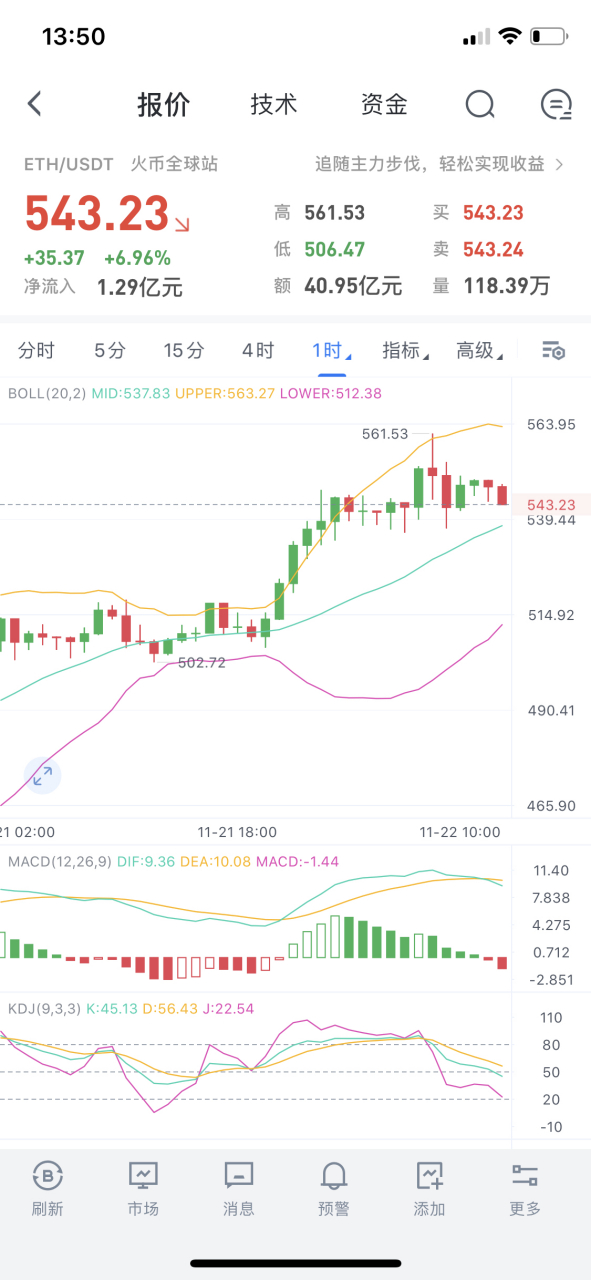Tap the +6.96% change percentage
591x1280 pixels.
(137, 258)
